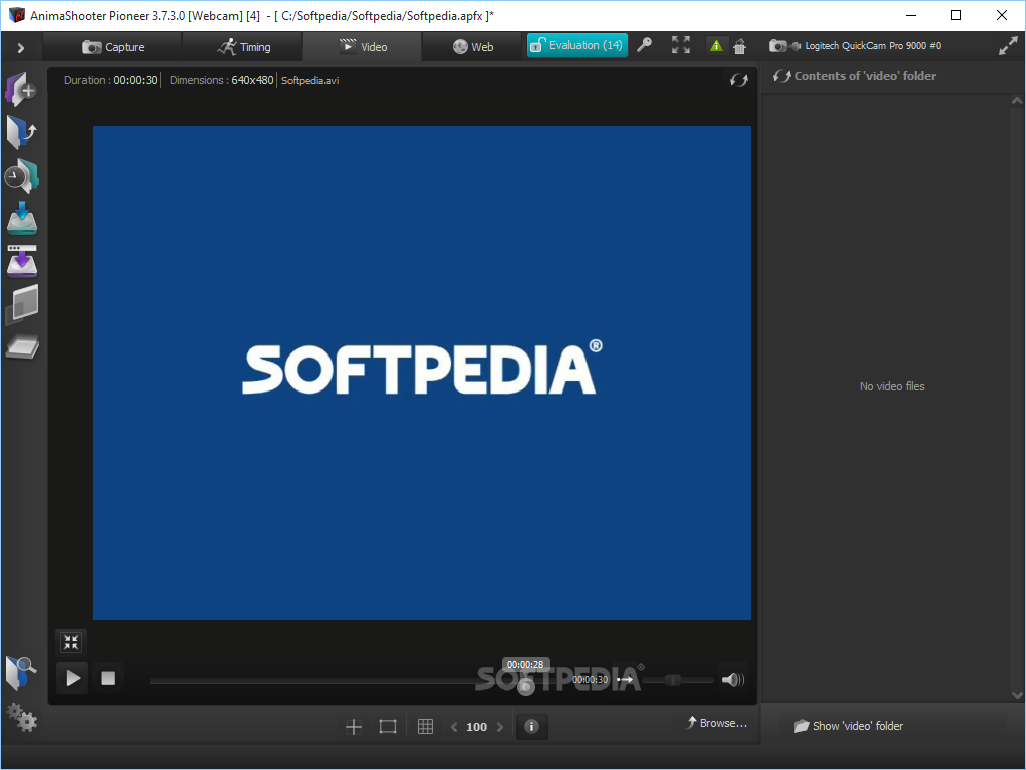
Task: Refresh contents of 'video' folder
Action: 781,76
